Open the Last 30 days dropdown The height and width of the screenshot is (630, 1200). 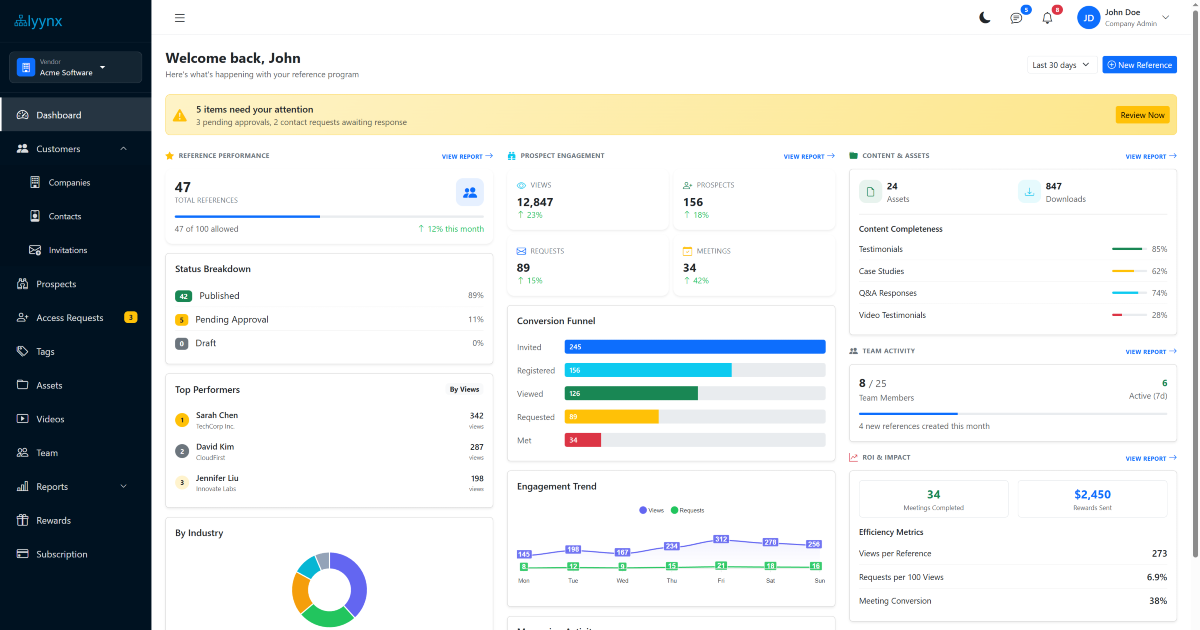coord(1060,65)
